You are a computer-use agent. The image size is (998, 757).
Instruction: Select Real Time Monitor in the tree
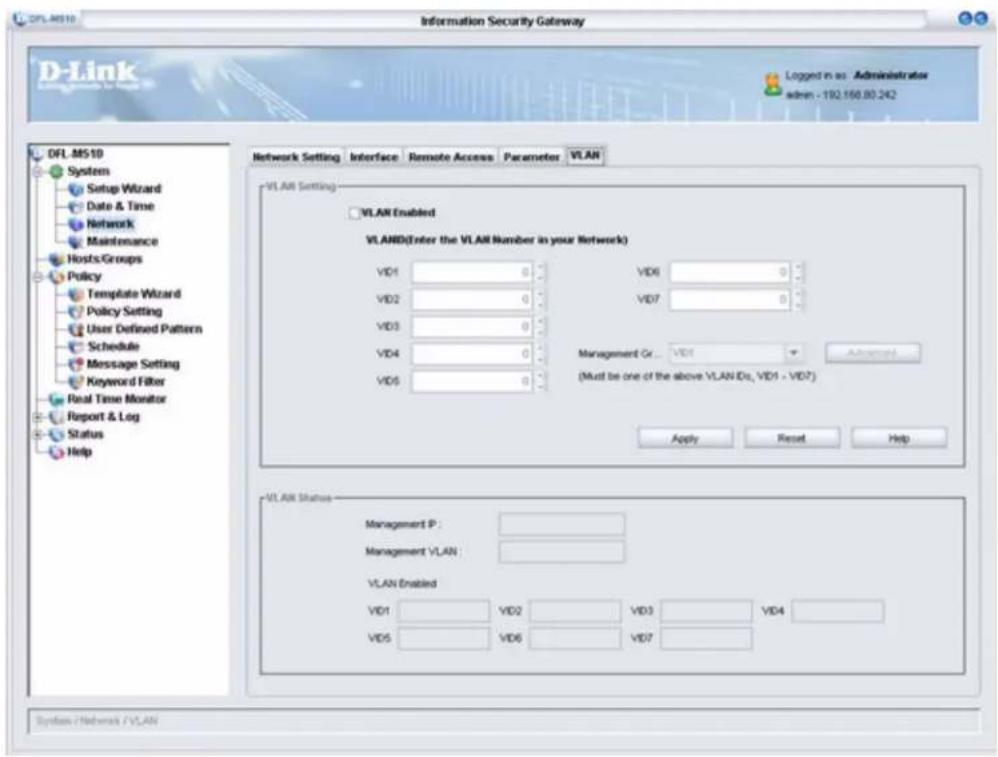[116, 399]
